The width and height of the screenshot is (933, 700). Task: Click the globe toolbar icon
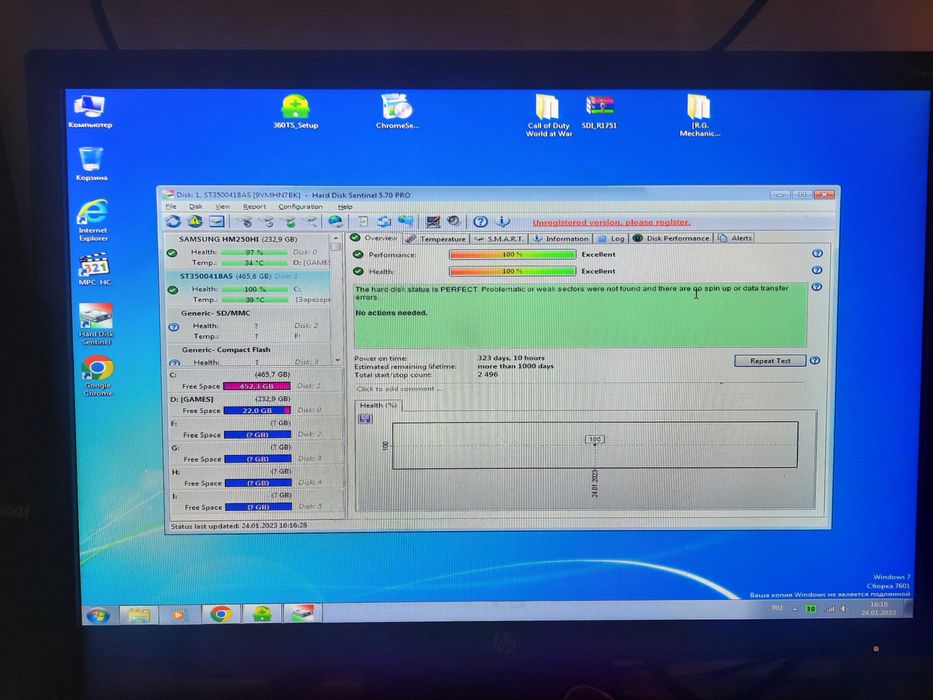[x=336, y=222]
